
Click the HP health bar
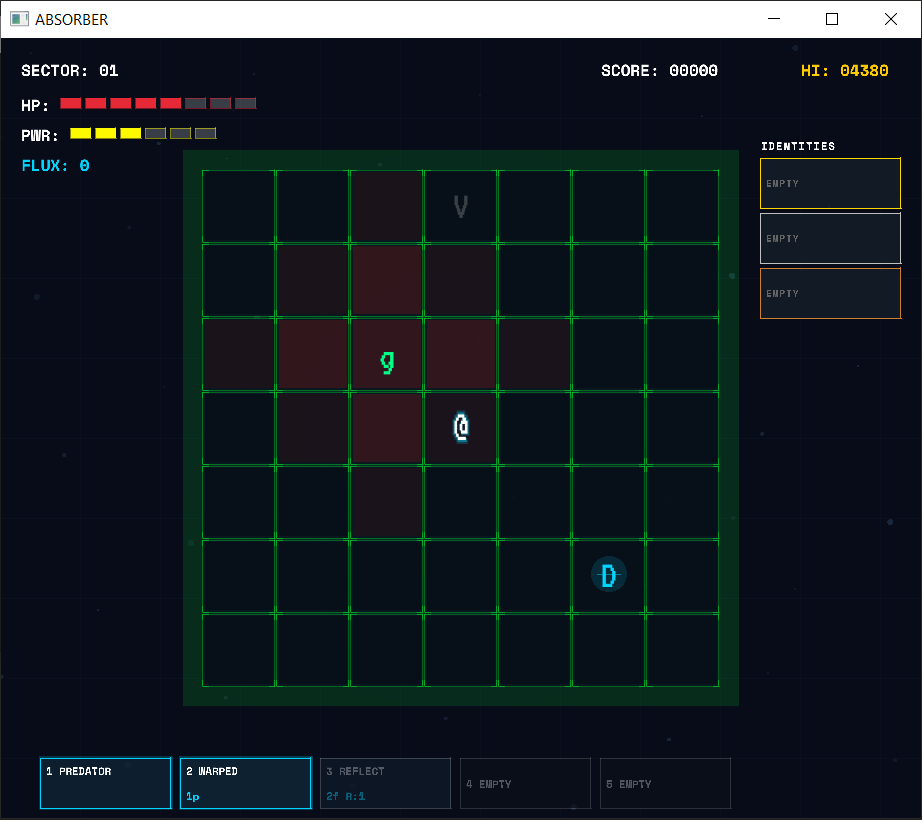(158, 103)
